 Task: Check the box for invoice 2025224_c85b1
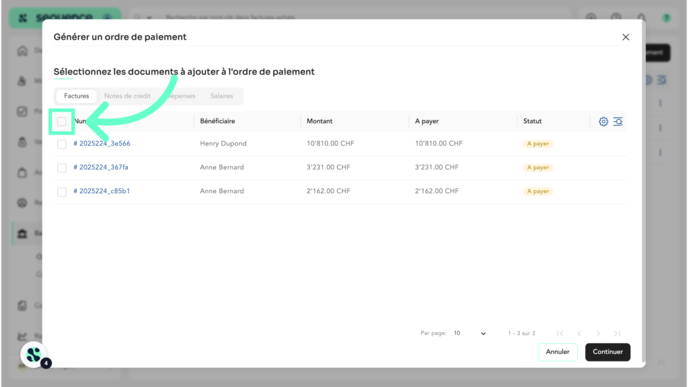(61, 192)
